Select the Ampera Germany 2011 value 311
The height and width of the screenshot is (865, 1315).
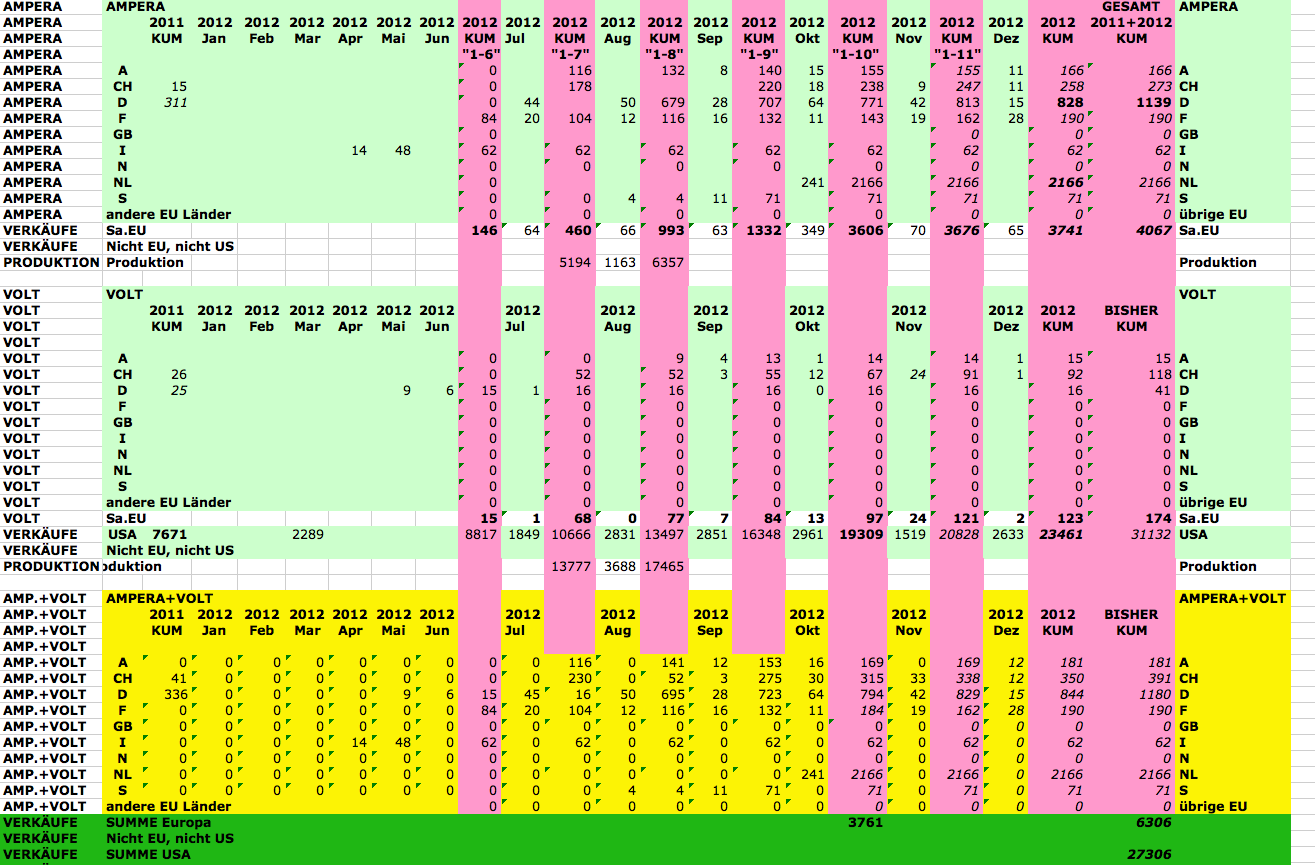click(173, 102)
